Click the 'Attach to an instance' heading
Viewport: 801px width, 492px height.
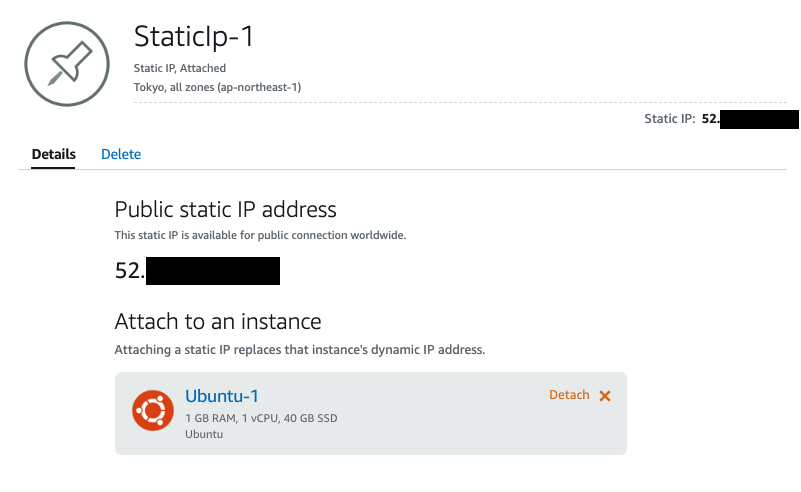[218, 322]
